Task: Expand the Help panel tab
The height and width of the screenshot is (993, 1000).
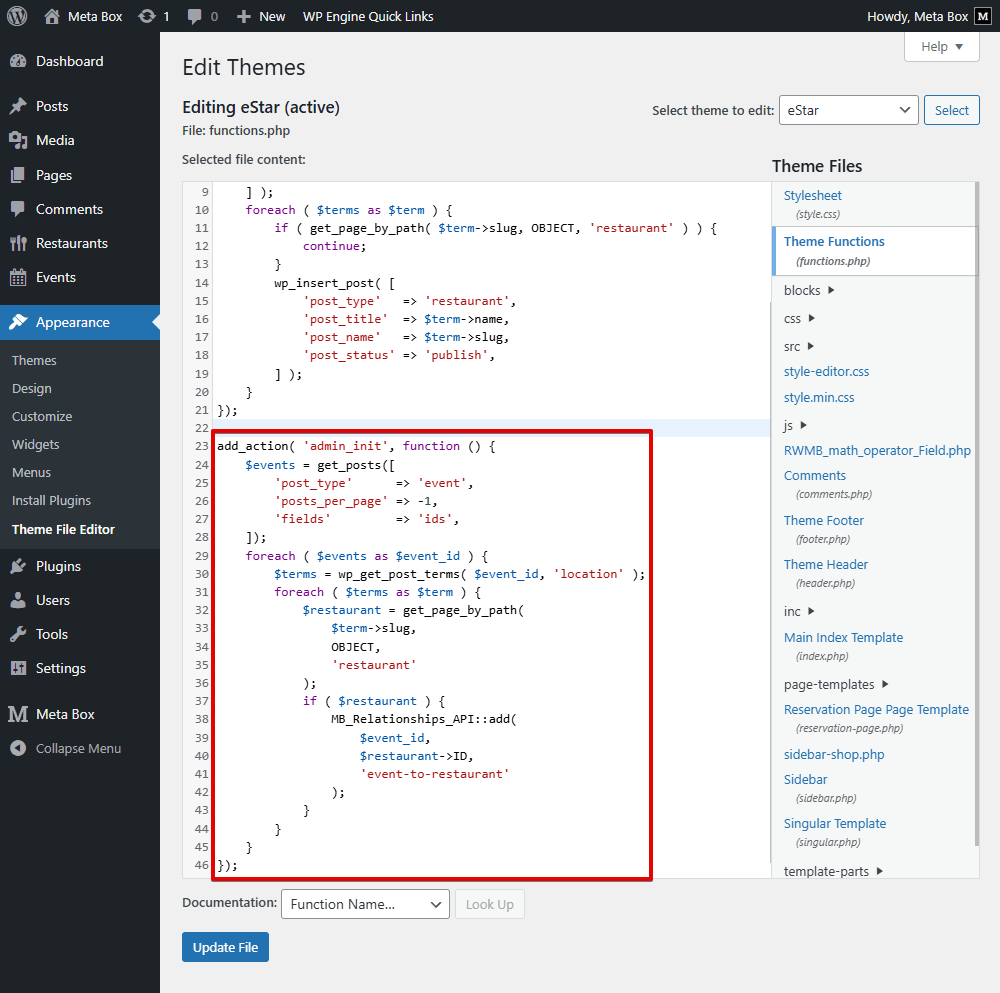Action: 941,47
